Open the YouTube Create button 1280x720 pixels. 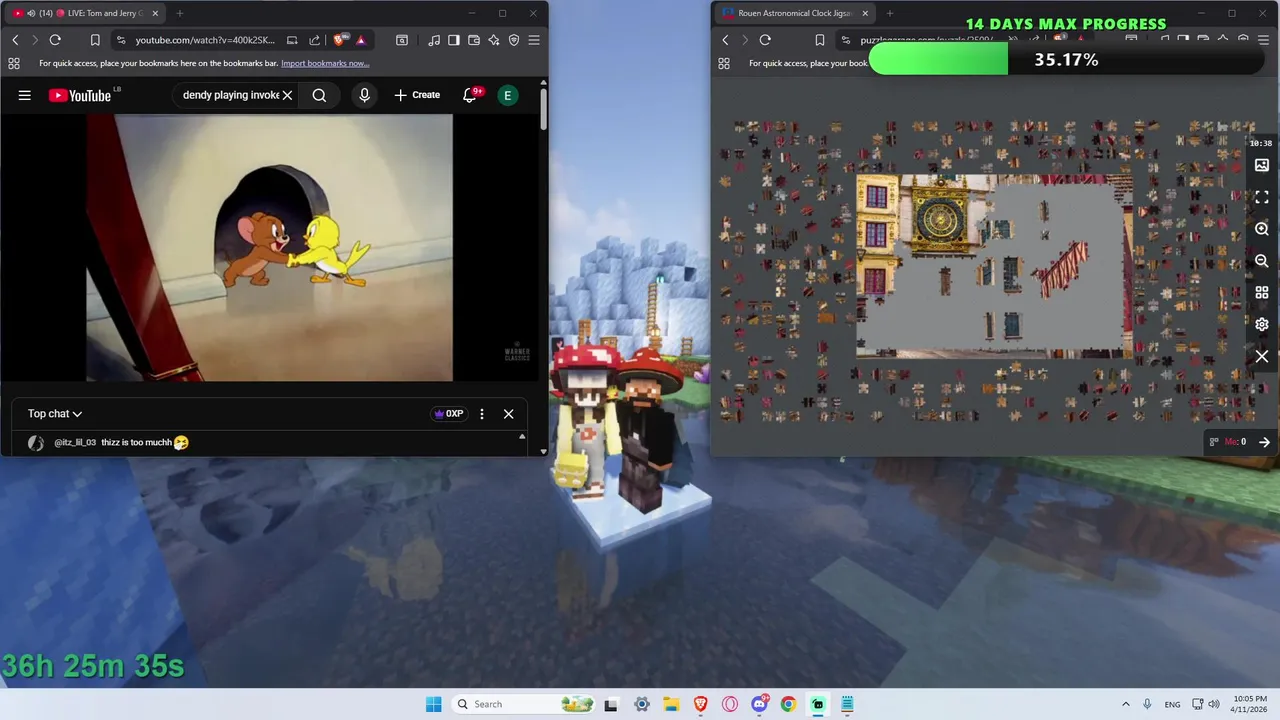(417, 95)
